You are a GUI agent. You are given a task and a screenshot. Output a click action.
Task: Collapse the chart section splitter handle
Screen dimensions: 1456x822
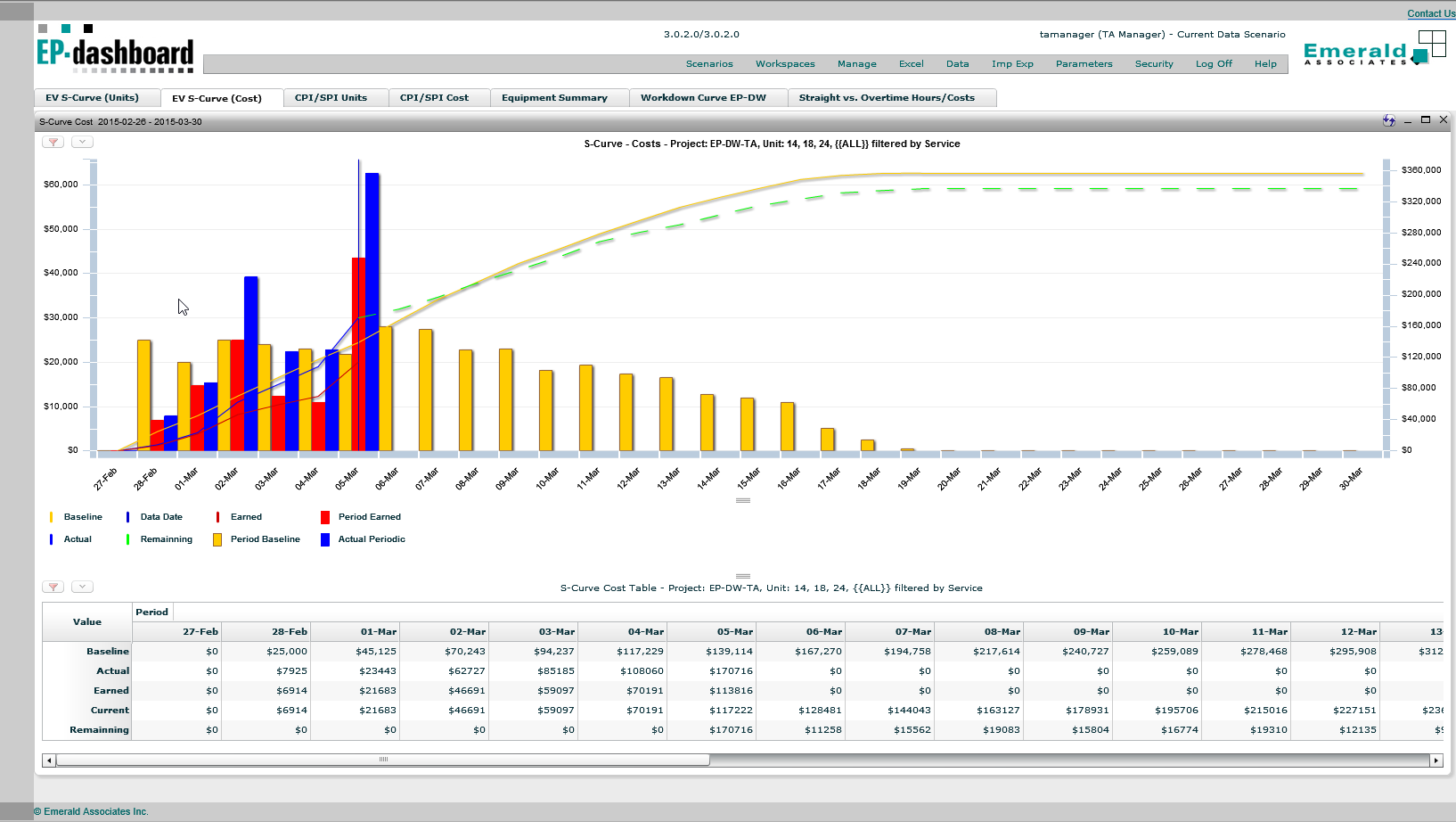(744, 501)
